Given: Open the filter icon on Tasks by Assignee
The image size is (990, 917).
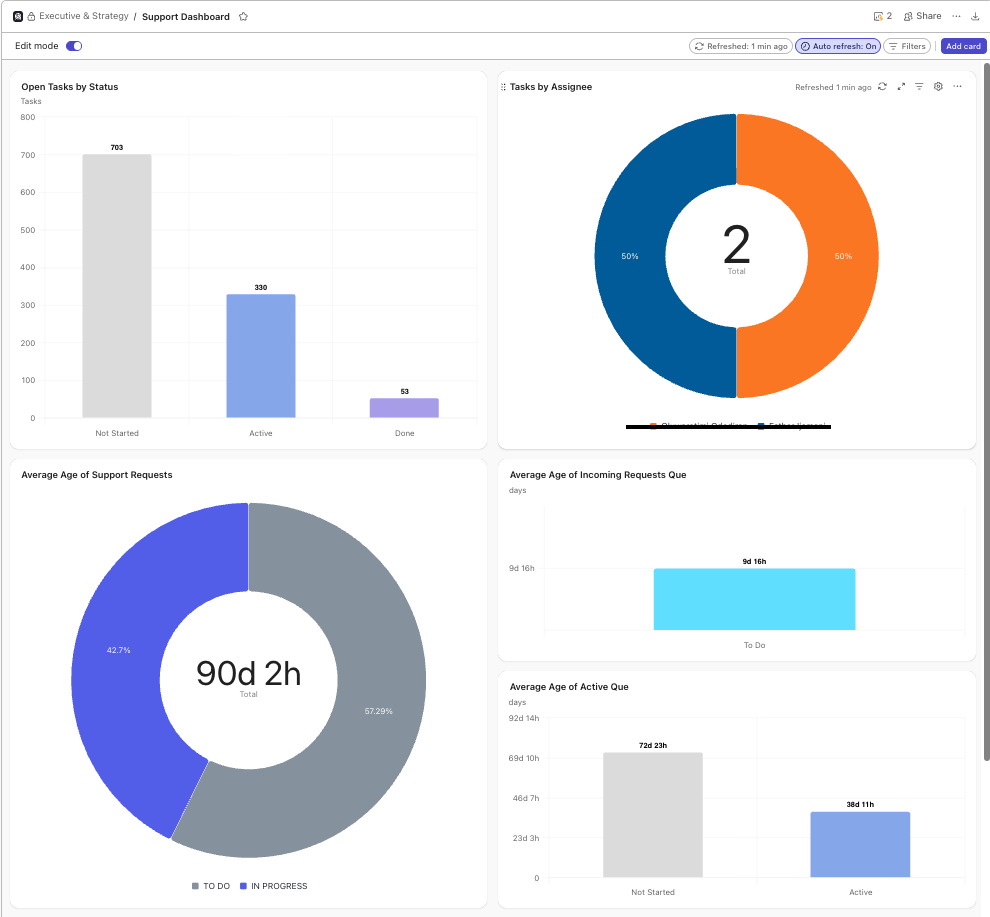Looking at the screenshot, I should pos(919,86).
